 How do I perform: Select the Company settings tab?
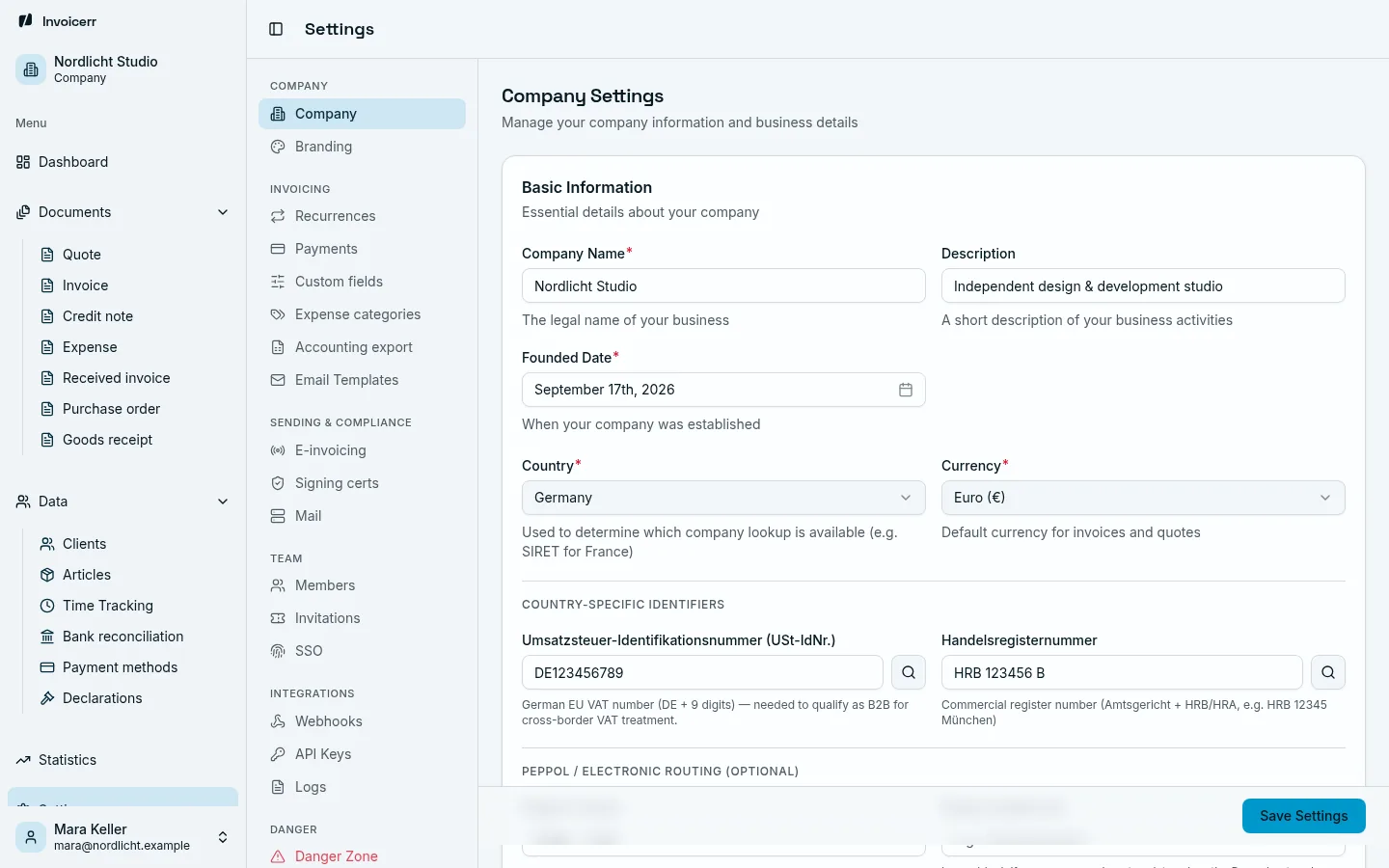[362, 114]
